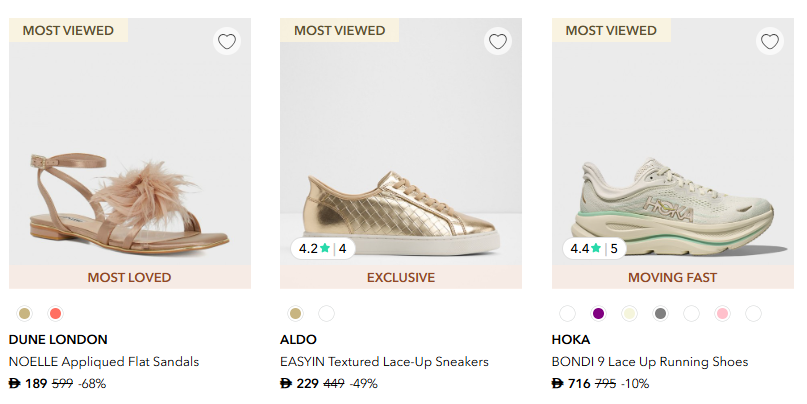The width and height of the screenshot is (807, 404).
Task: Open EASYIN Textured Lace-Up Sneakers link
Action: click(x=384, y=361)
